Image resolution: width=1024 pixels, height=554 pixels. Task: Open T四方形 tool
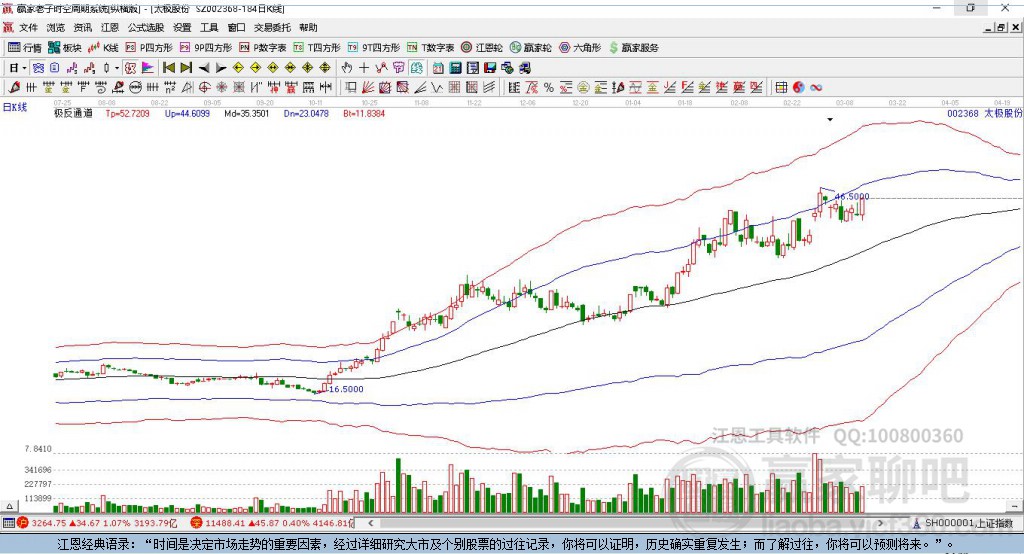pyautogui.click(x=317, y=48)
